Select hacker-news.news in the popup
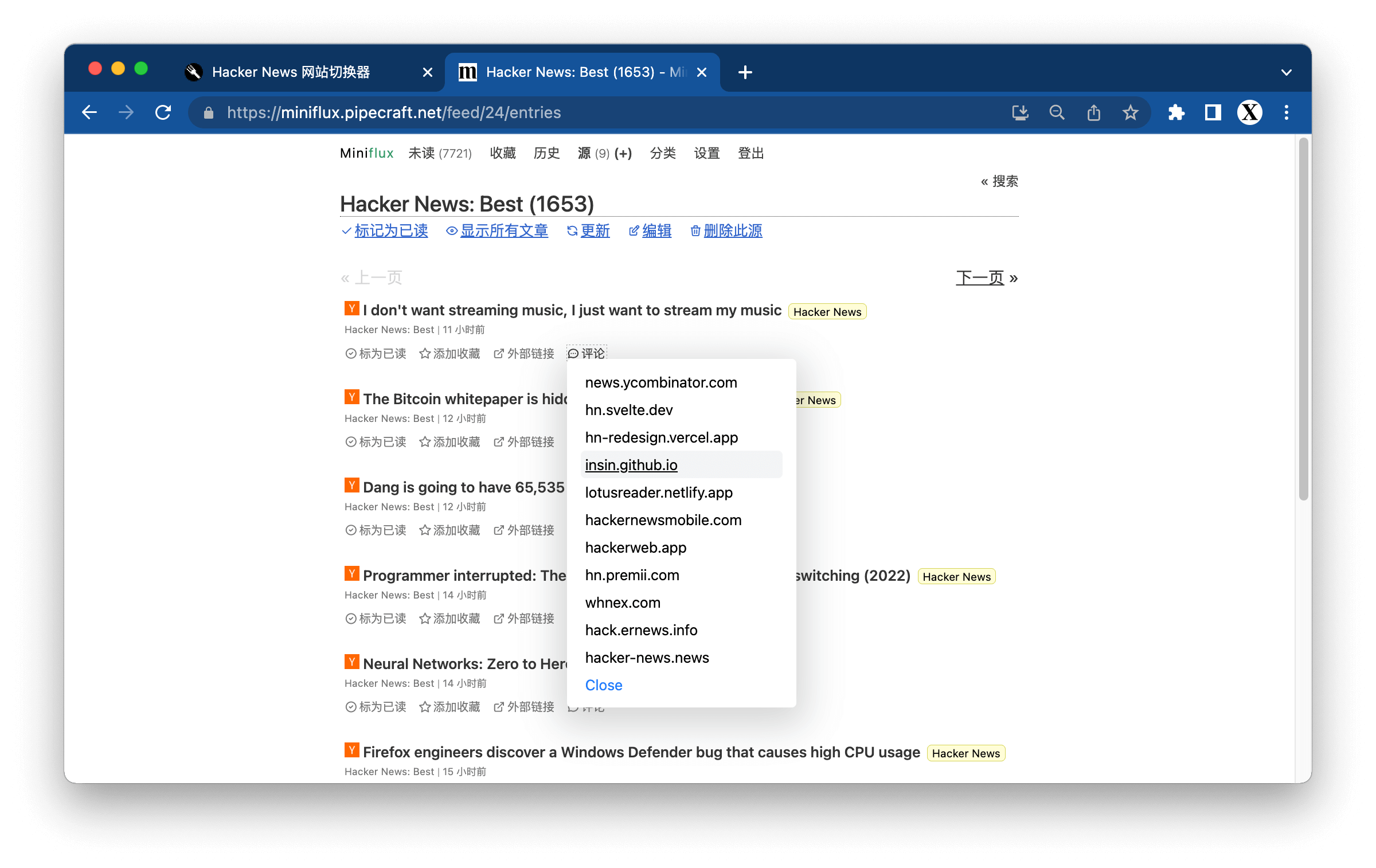The image size is (1376, 868). 681,658
